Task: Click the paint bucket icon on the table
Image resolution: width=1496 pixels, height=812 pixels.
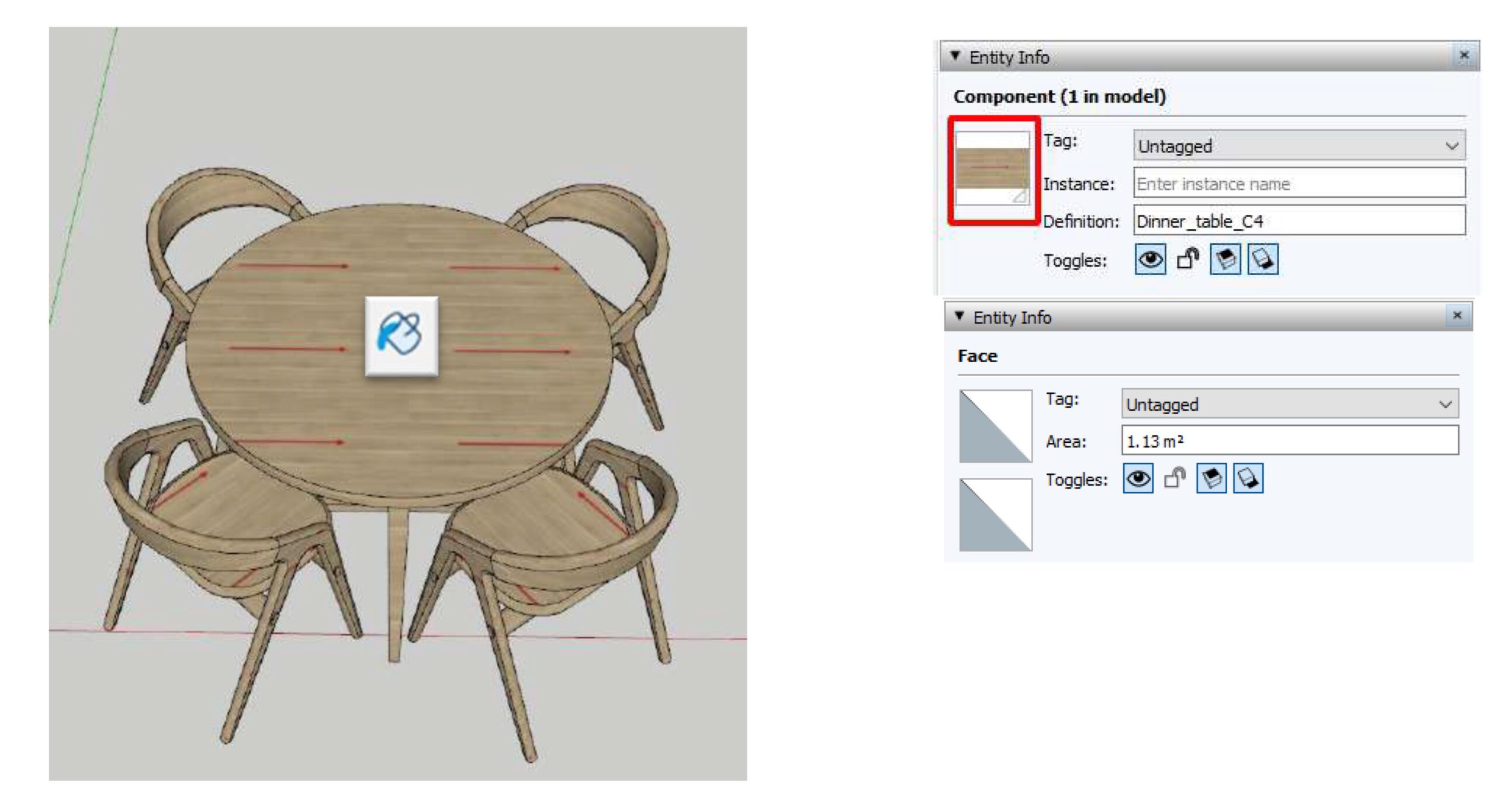Action: coord(401,335)
